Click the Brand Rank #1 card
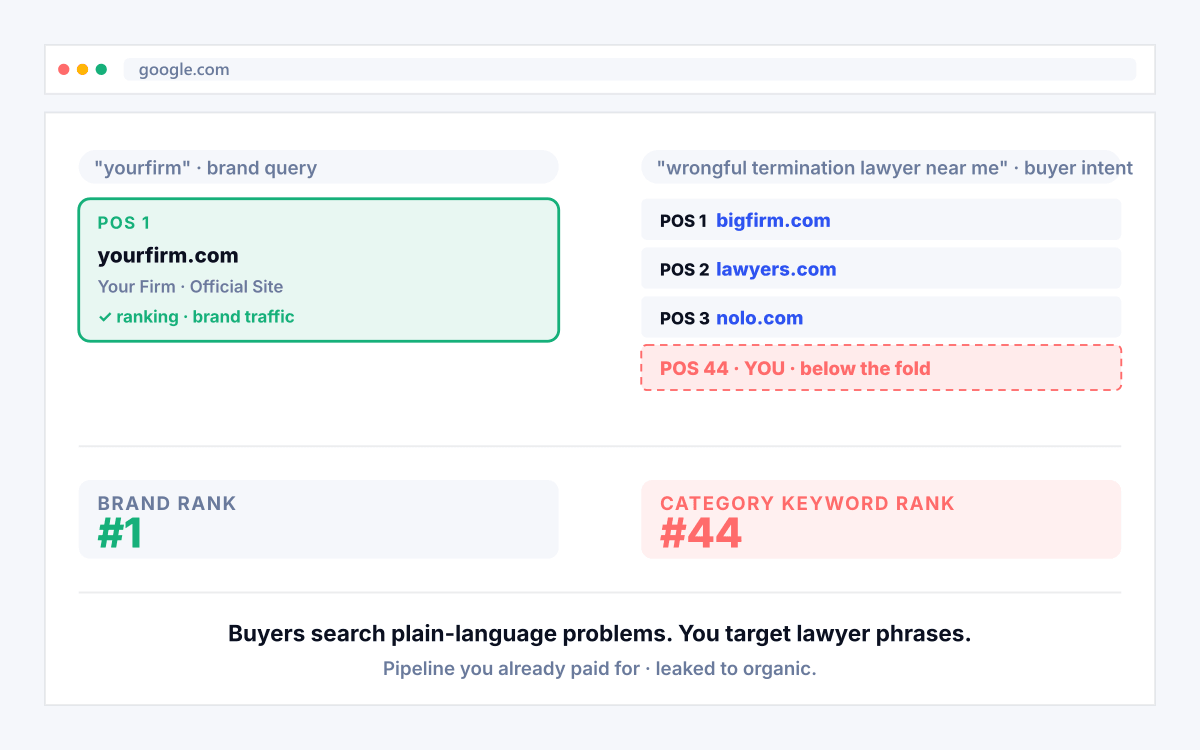This screenshot has height=750, width=1200. click(318, 519)
